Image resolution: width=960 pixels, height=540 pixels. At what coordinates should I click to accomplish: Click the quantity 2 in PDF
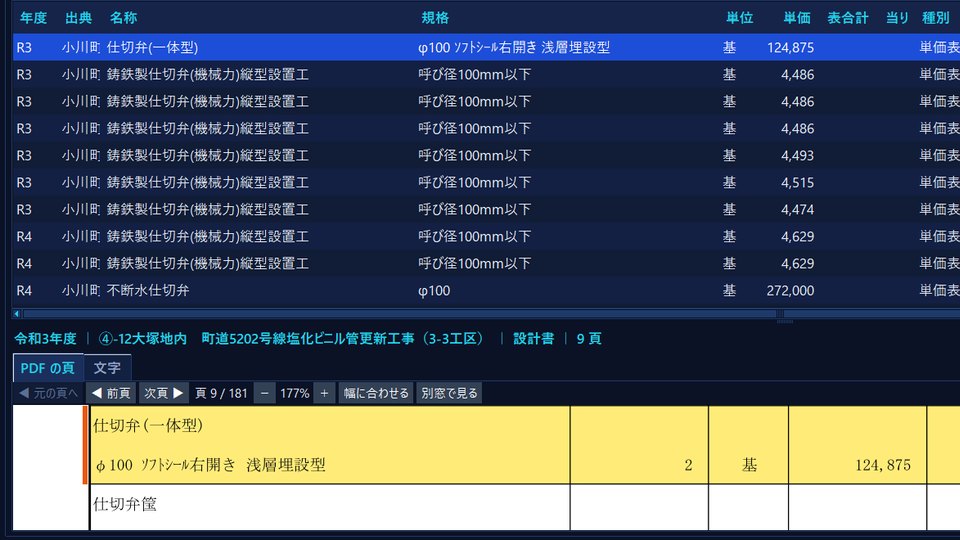coord(688,465)
